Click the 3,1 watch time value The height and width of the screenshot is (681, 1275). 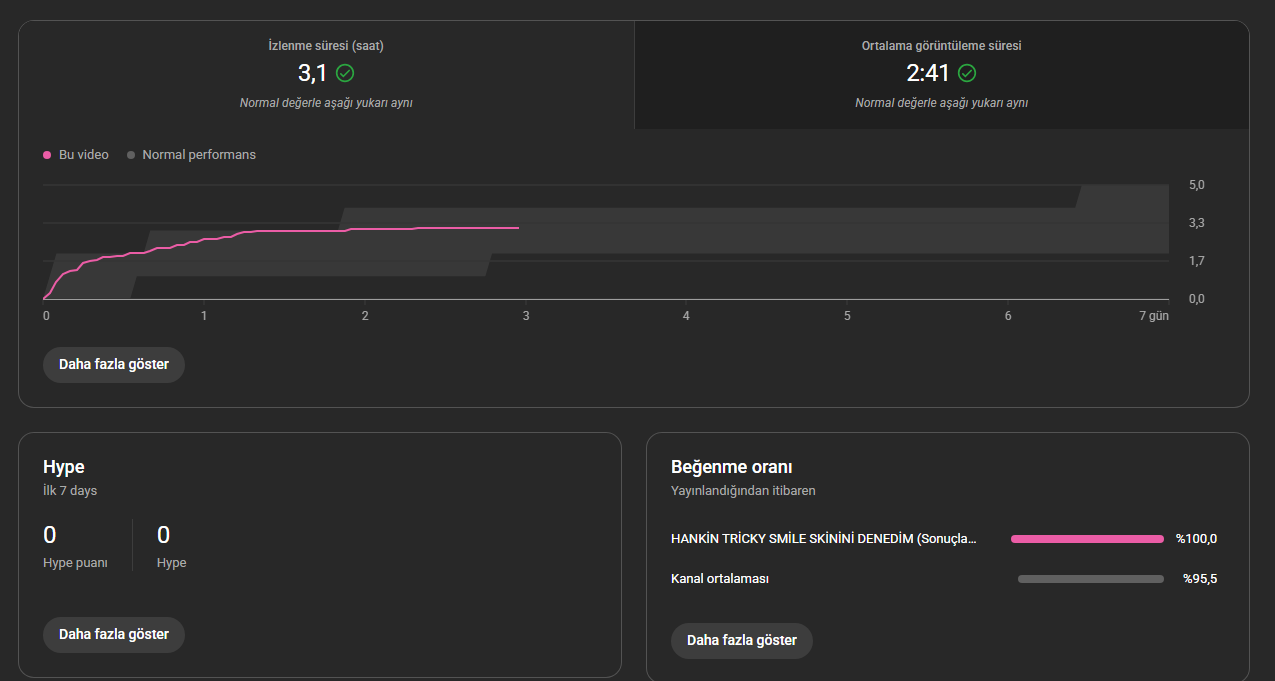(313, 73)
